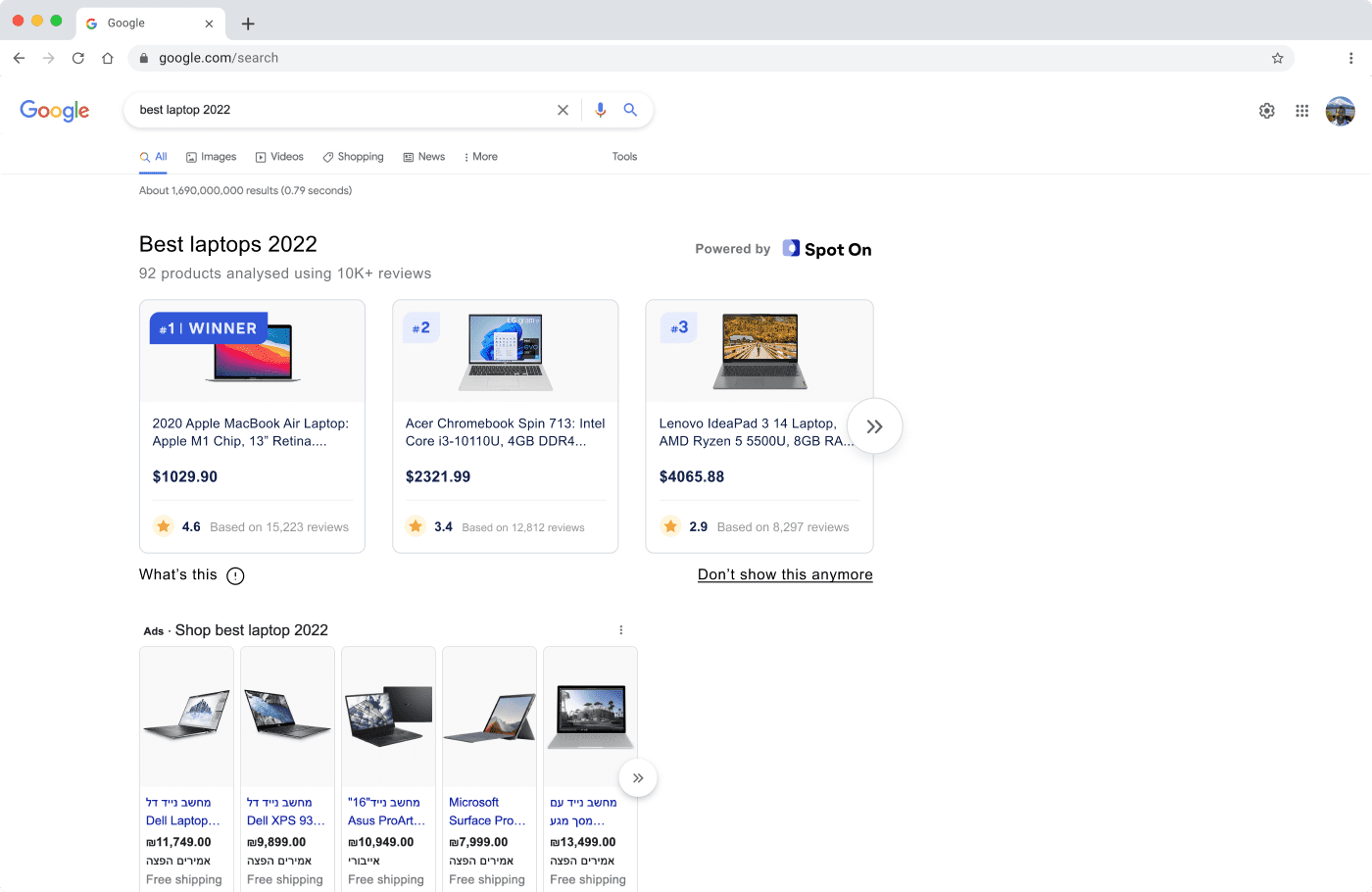Switch to the Videos tab

[x=279, y=157]
